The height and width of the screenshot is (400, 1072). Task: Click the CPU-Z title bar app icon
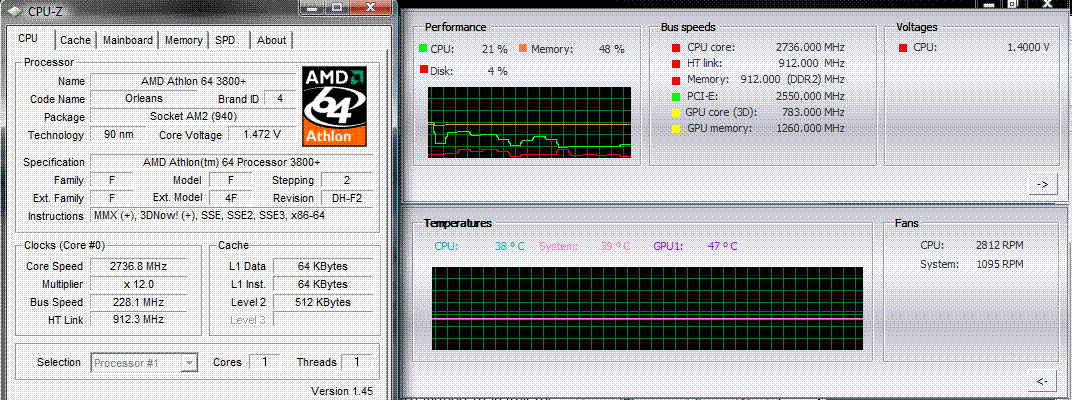(15, 10)
